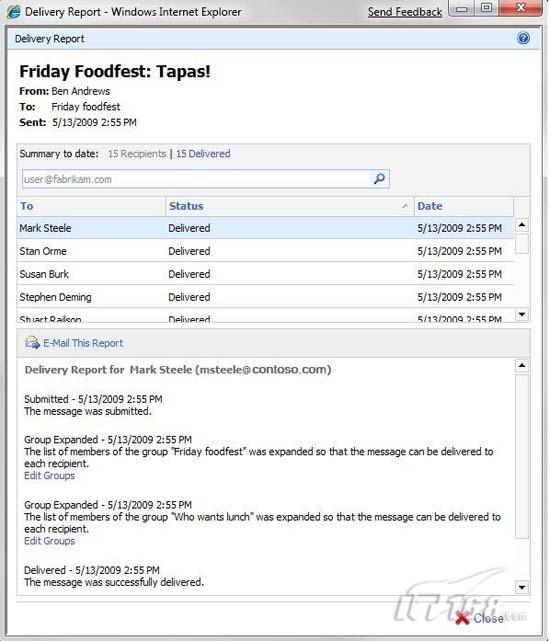Click the report detail pane scroll up arrow
Image resolution: width=550 pixels, height=641 pixels.
tap(521, 365)
